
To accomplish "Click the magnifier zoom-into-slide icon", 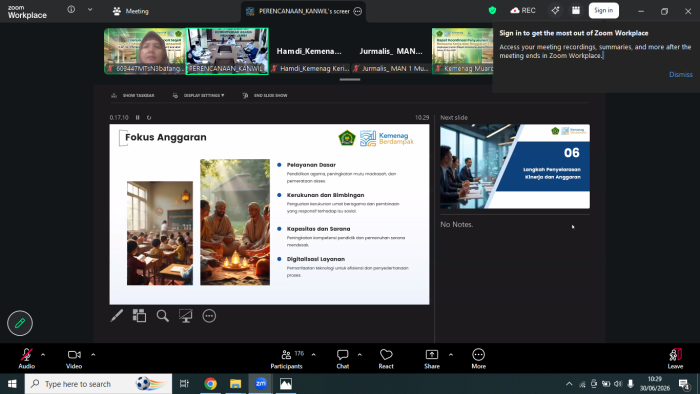I will click(162, 316).
